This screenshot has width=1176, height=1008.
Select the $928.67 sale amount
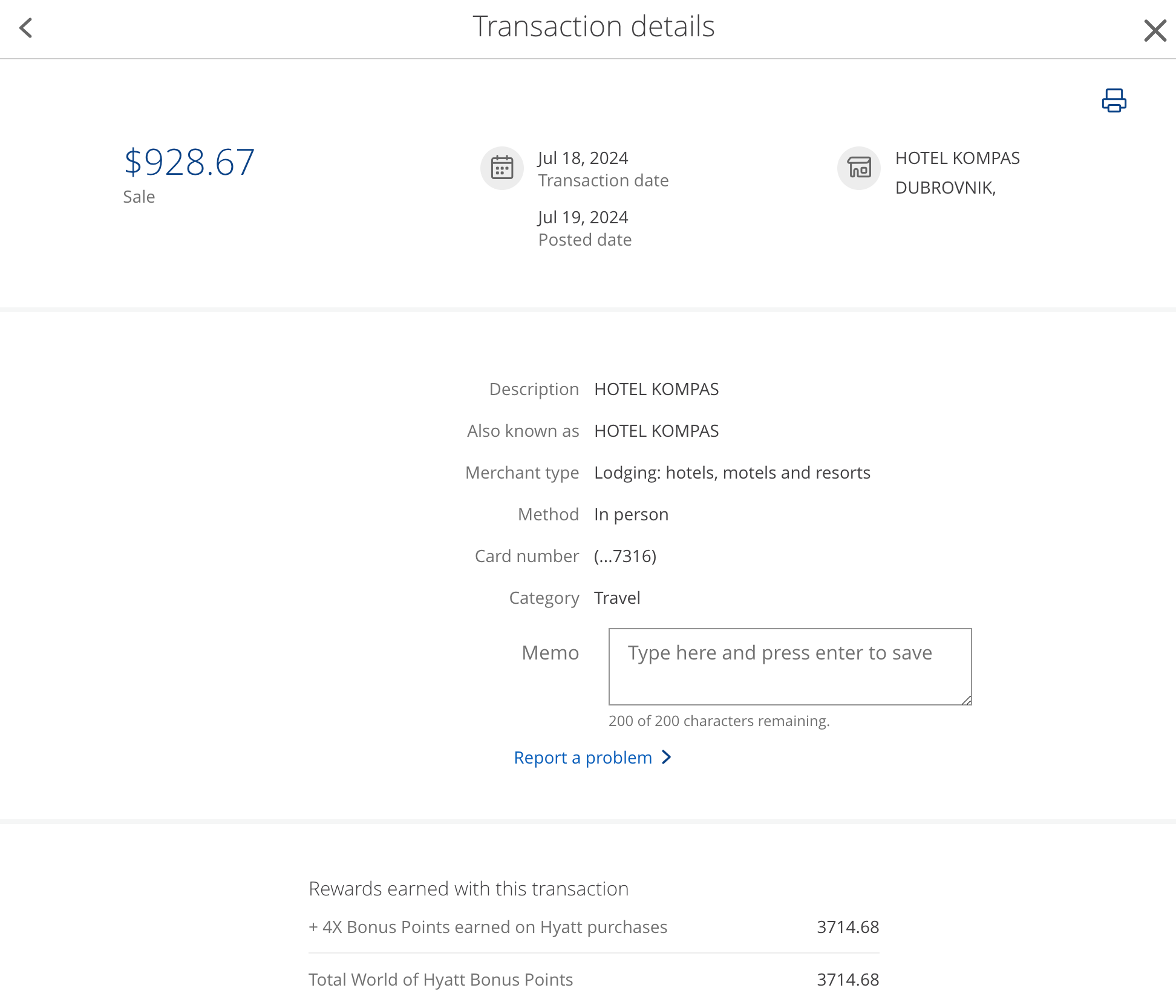189,160
